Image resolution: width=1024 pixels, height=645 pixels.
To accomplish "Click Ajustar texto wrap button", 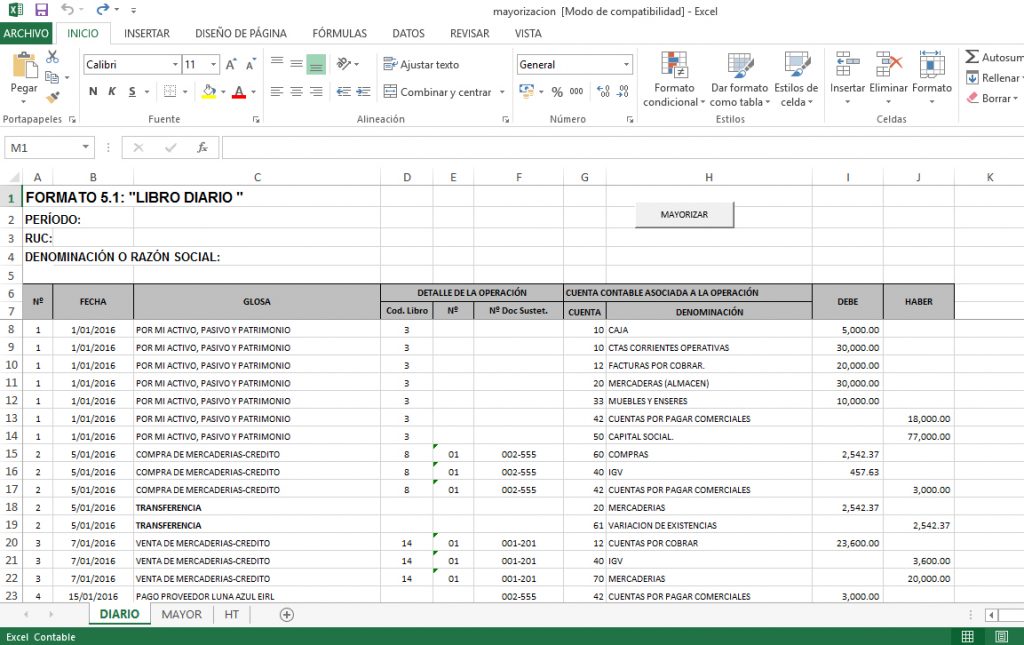I will (421, 64).
